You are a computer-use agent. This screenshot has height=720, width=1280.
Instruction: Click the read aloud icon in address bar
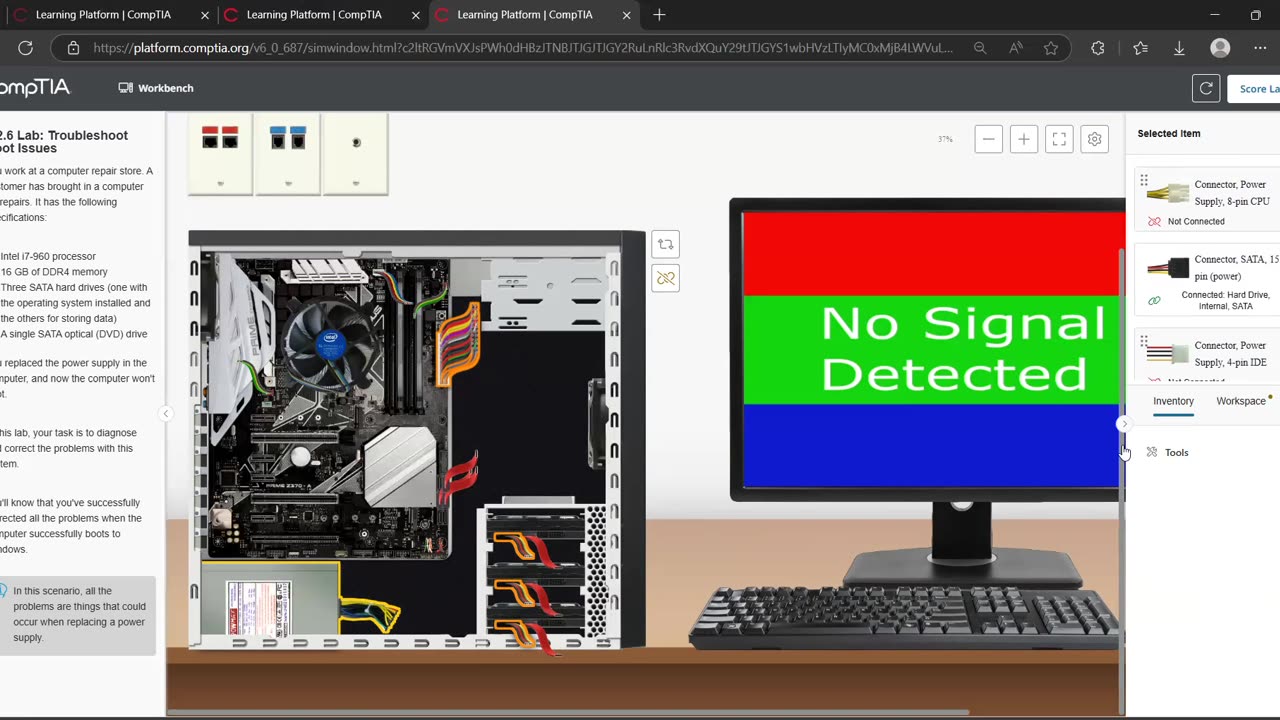tap(1015, 48)
